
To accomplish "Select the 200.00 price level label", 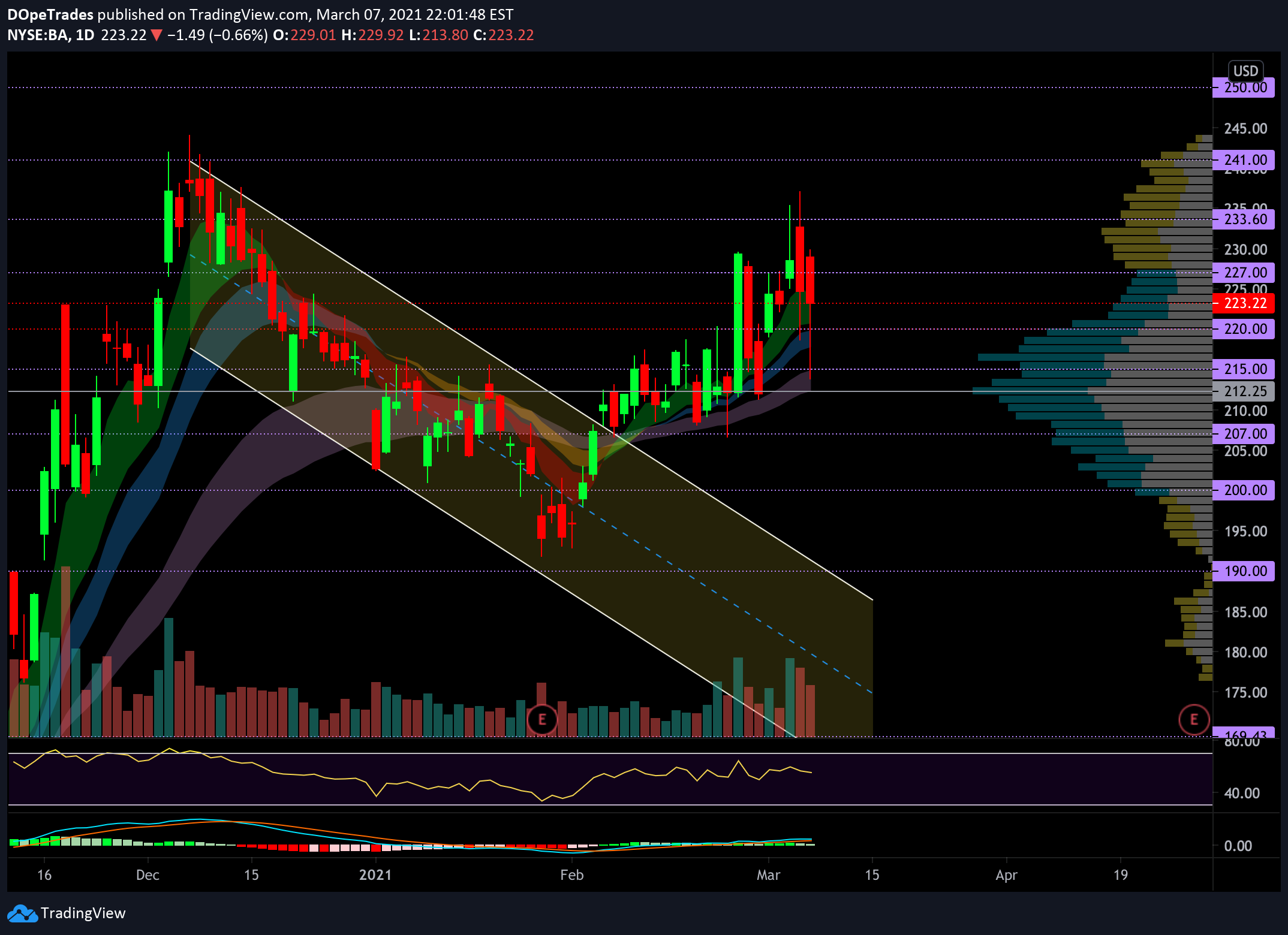I will point(1244,490).
